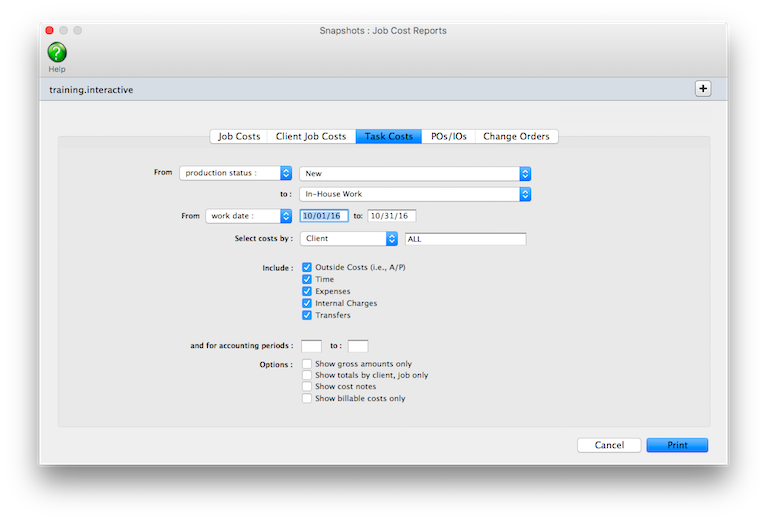Uncheck the Outside Costs checkbox

click(x=307, y=268)
